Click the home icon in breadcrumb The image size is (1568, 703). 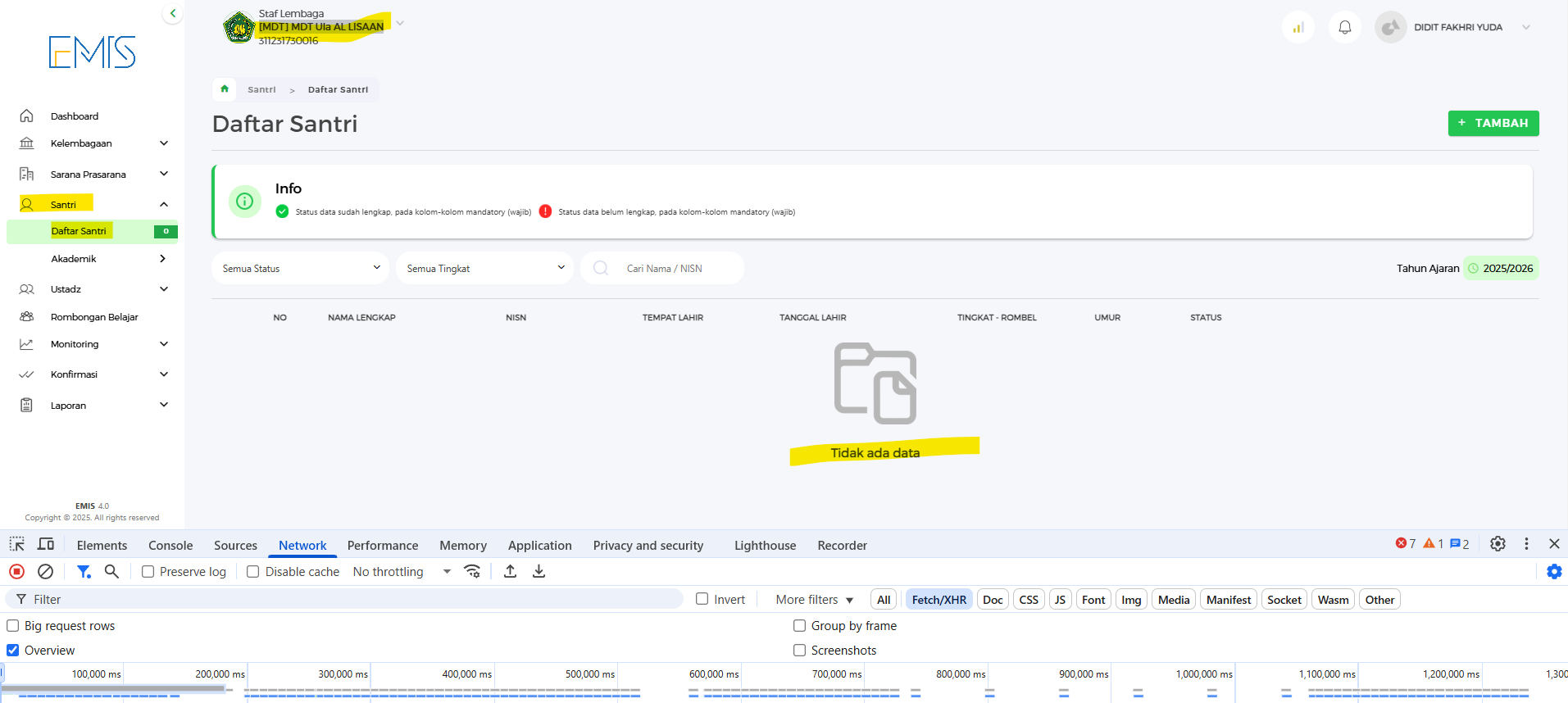[225, 89]
